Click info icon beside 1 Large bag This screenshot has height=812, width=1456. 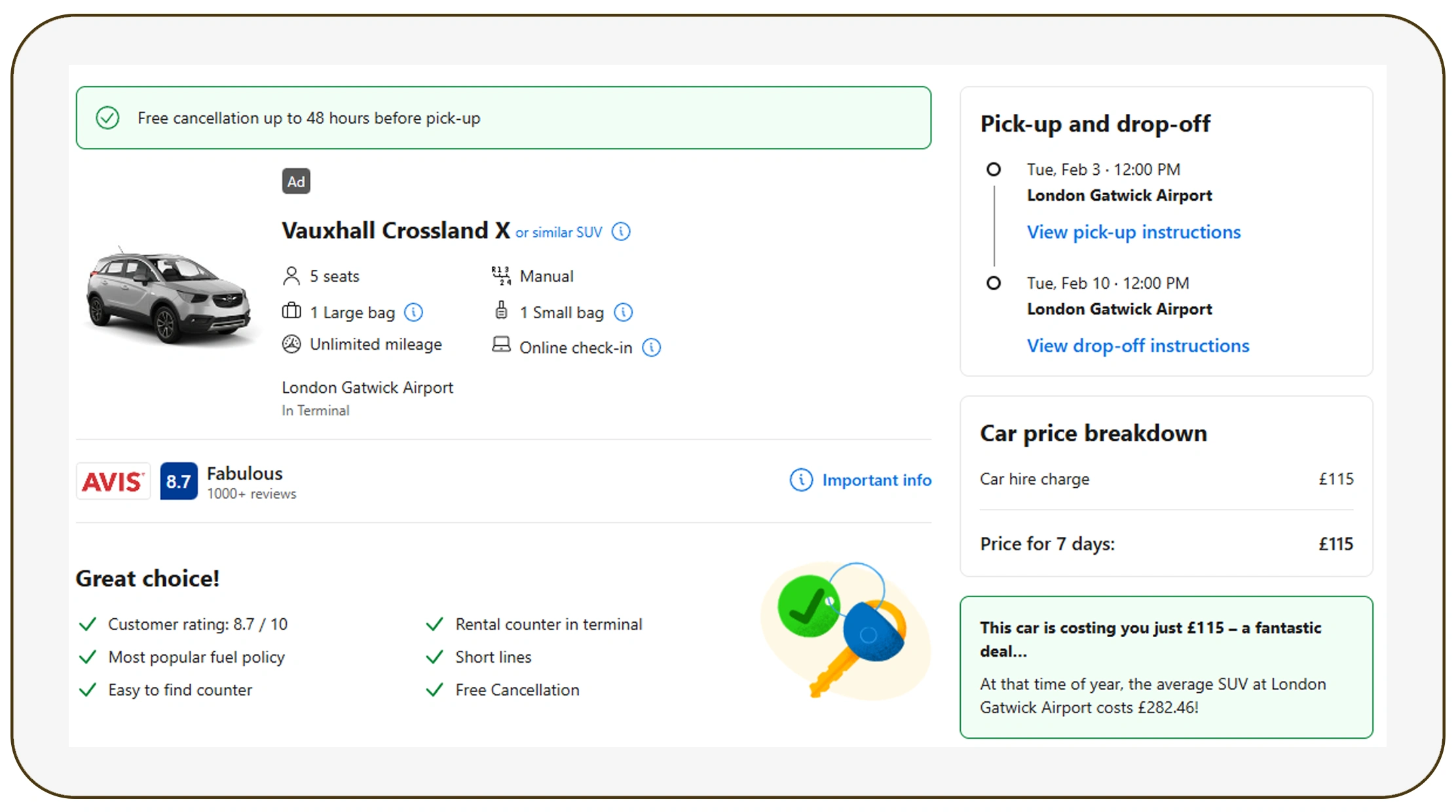[413, 312]
